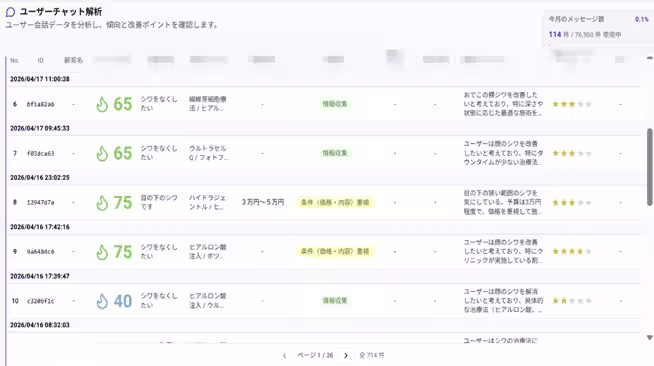Click the date row 2026/04/17 09:45:33
Viewport: 654px width, 366px height.
click(x=40, y=128)
